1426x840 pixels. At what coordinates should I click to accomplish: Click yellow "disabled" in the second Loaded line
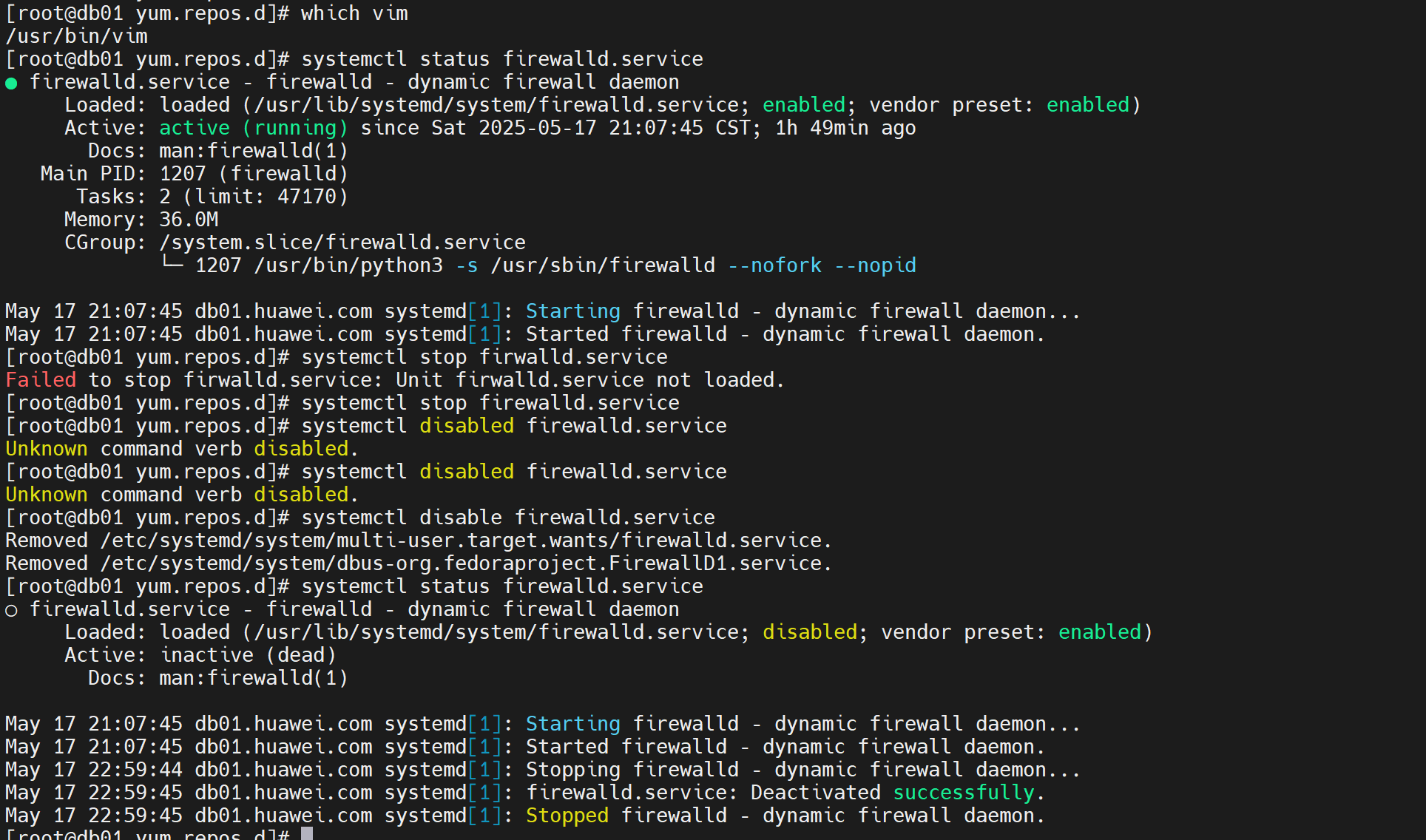(x=810, y=632)
